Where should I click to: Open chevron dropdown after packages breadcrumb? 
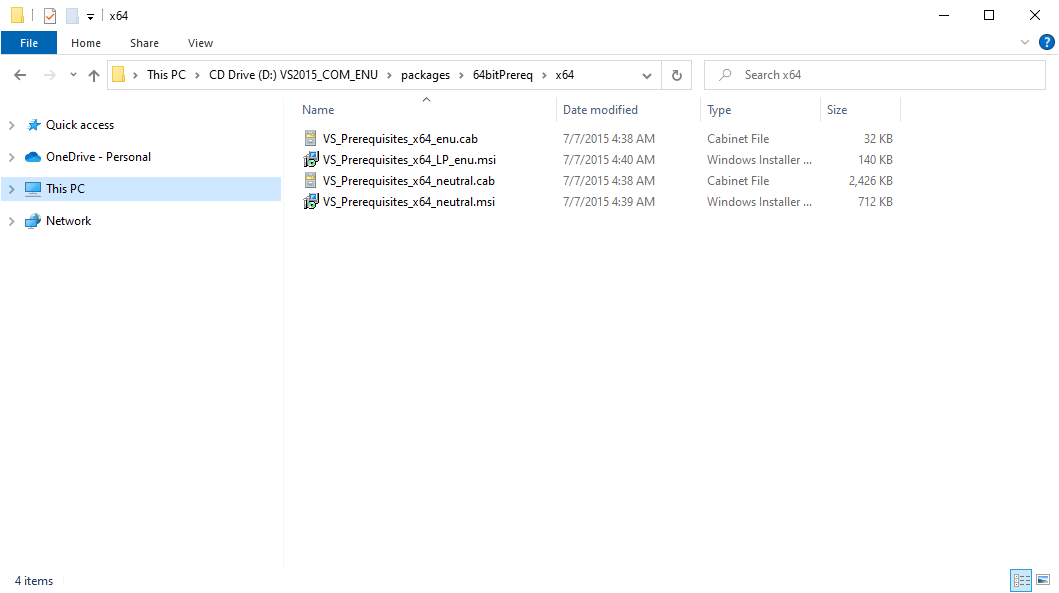pyautogui.click(x=461, y=75)
